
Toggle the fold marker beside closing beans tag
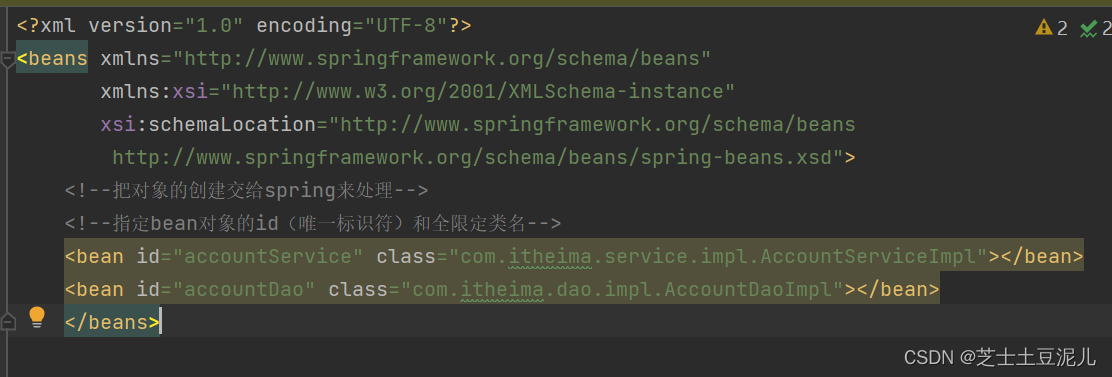click(8, 322)
